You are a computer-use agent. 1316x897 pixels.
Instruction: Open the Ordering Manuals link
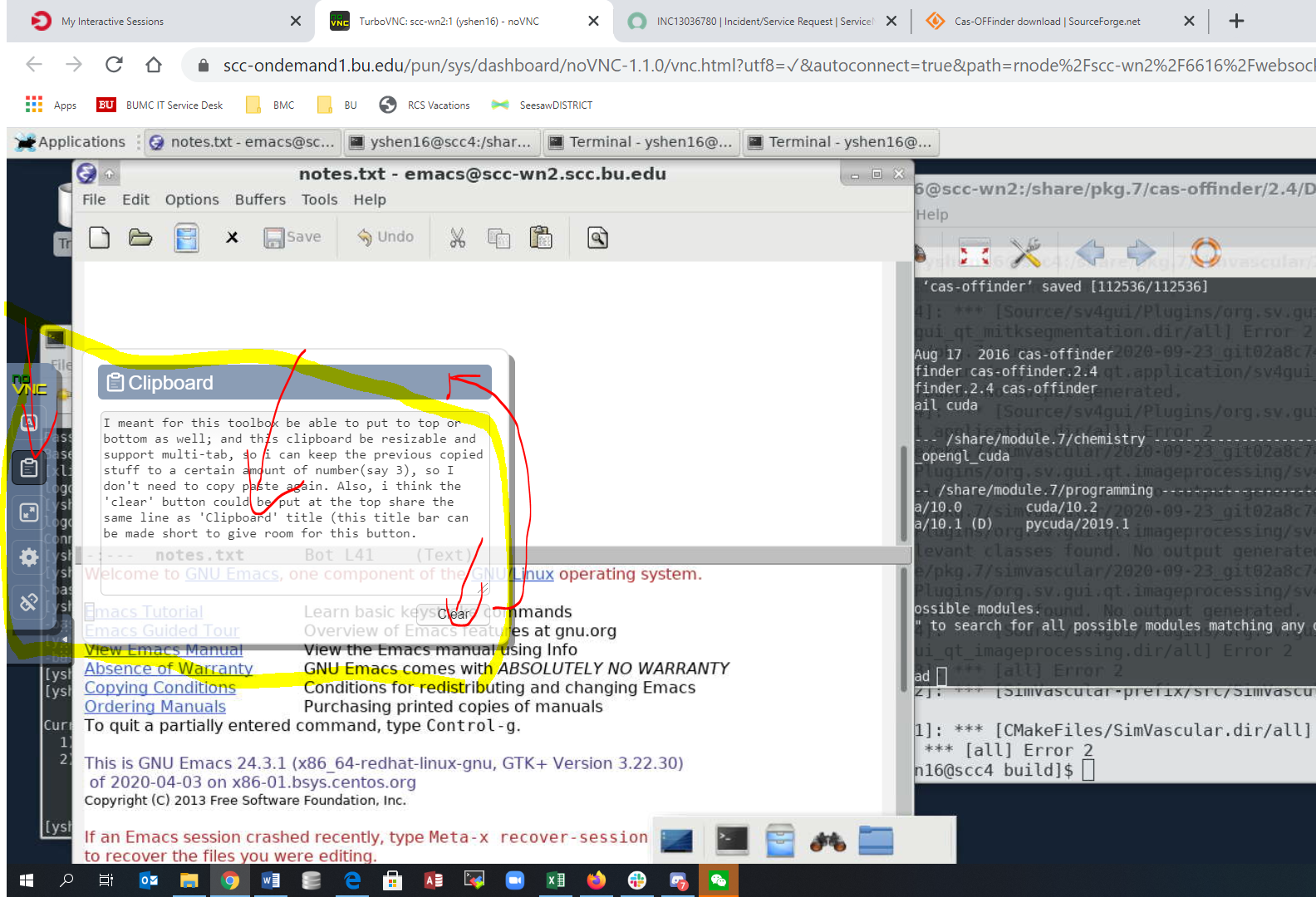(x=155, y=707)
